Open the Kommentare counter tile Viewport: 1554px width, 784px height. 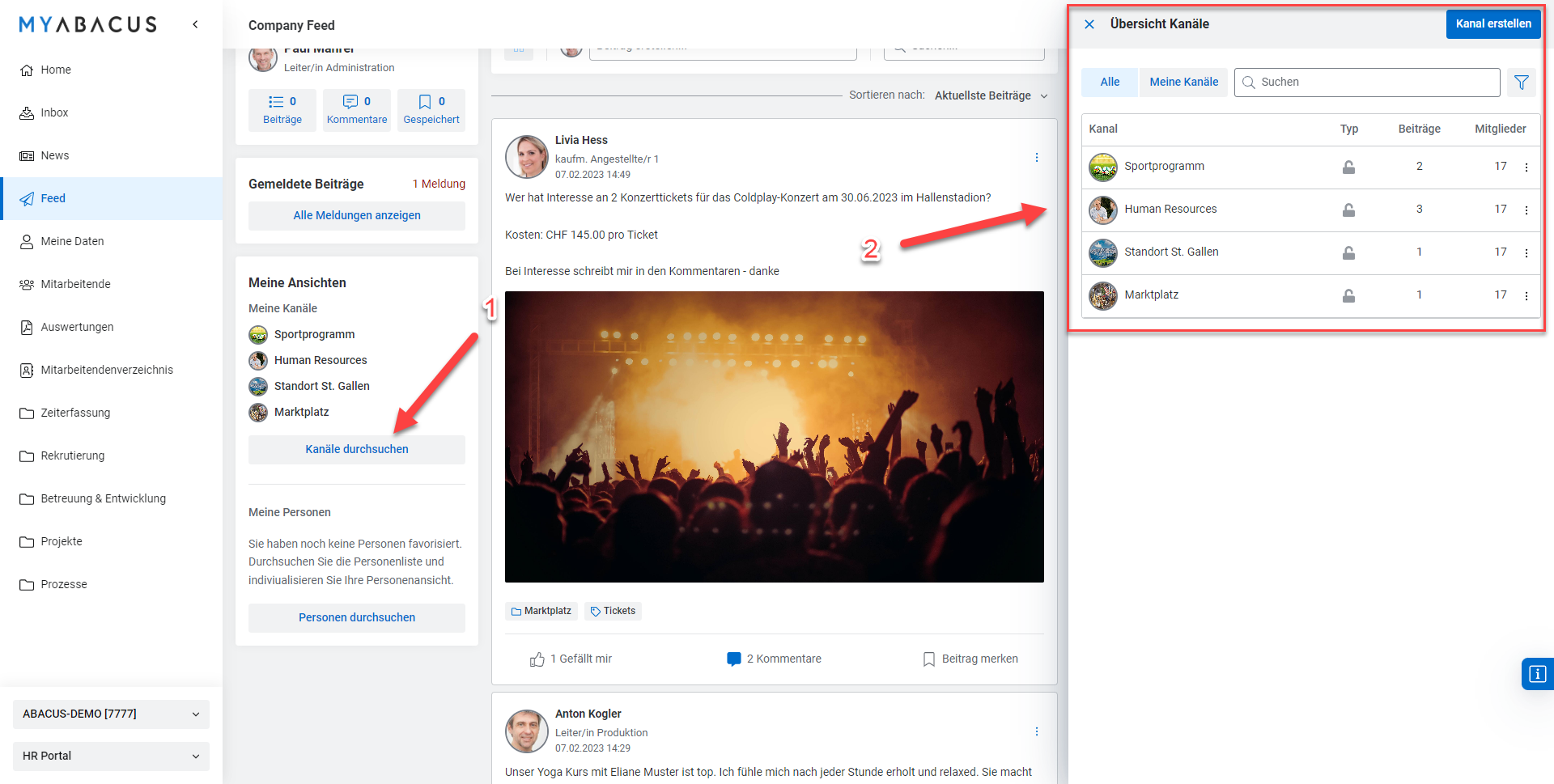357,110
